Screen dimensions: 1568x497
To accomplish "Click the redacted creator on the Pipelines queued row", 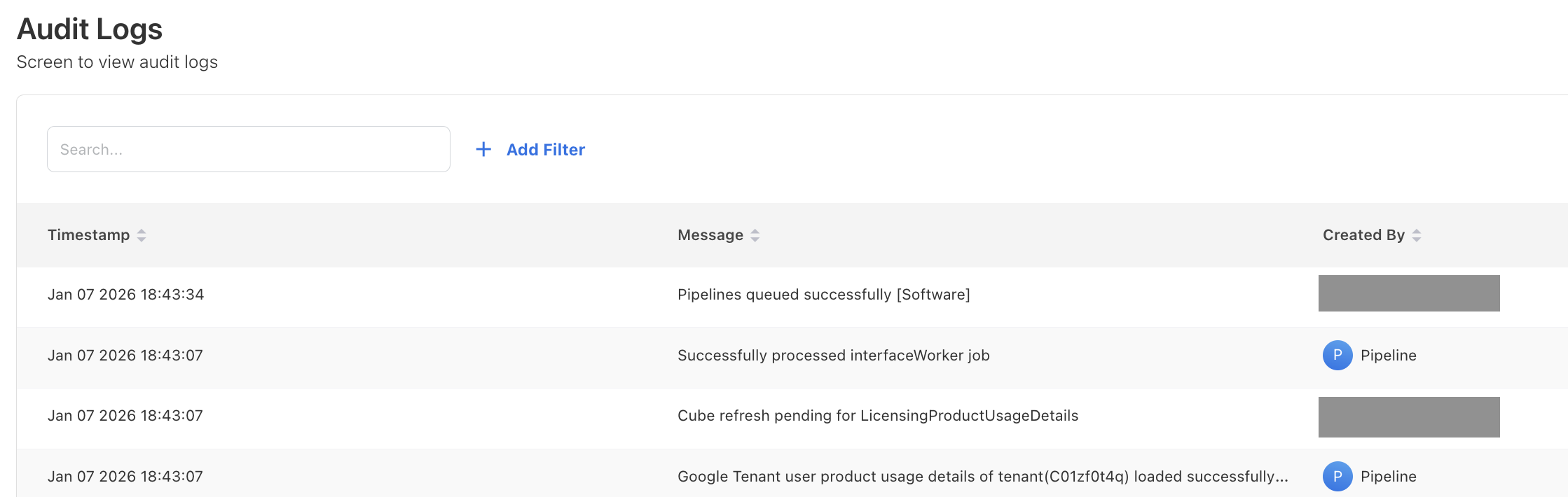I will [1408, 293].
